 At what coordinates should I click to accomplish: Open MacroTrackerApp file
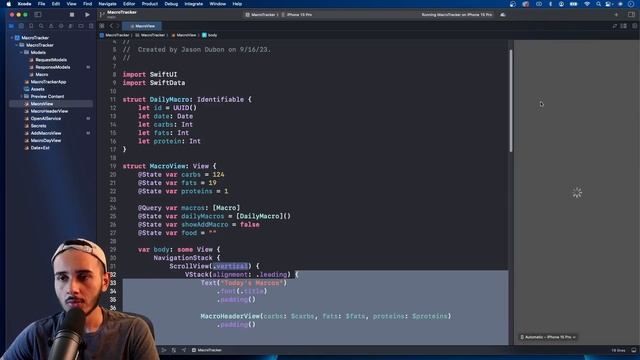(48, 82)
